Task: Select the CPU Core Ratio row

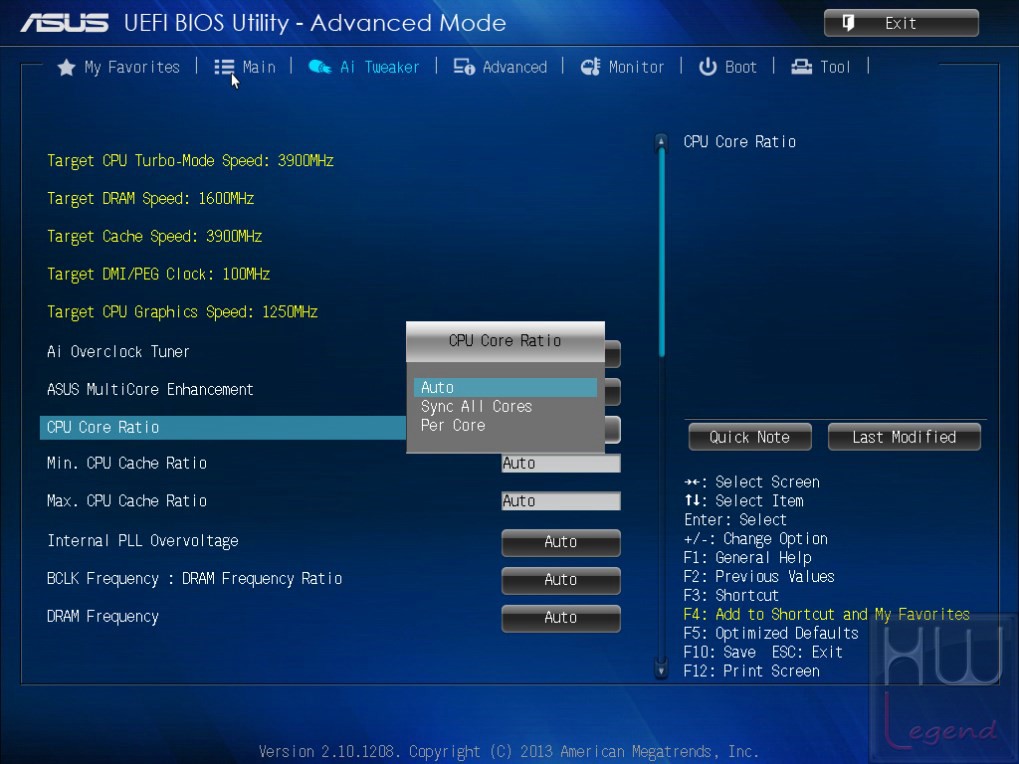Action: pyautogui.click(x=223, y=427)
